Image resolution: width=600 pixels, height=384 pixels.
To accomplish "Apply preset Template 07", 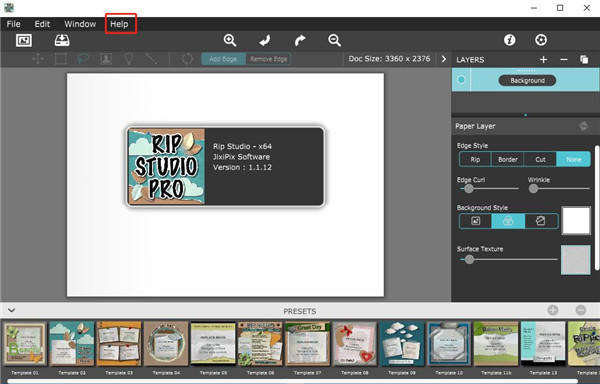I will point(308,343).
